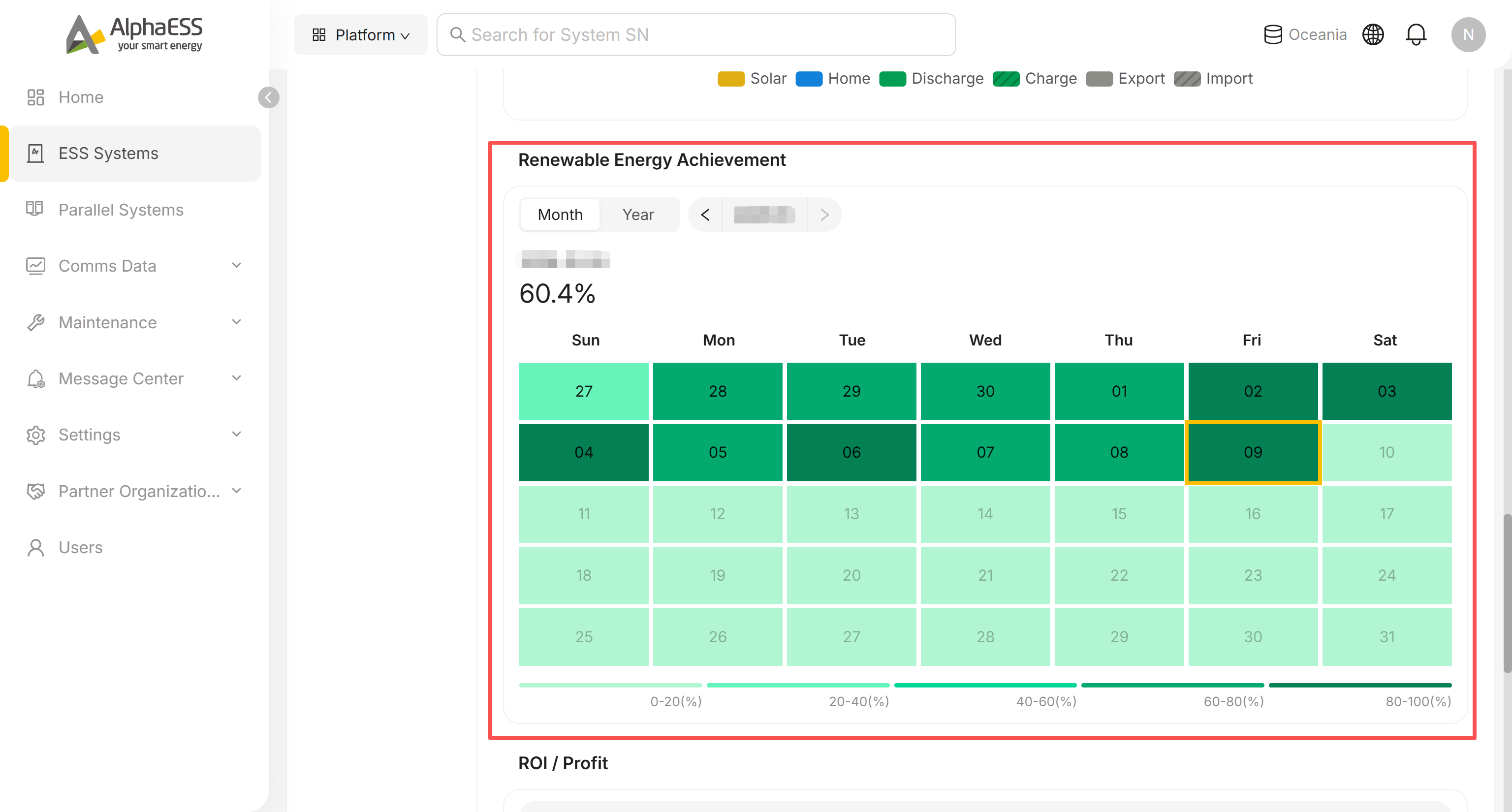Click the 80-100(%) color scale bar

click(x=1360, y=685)
